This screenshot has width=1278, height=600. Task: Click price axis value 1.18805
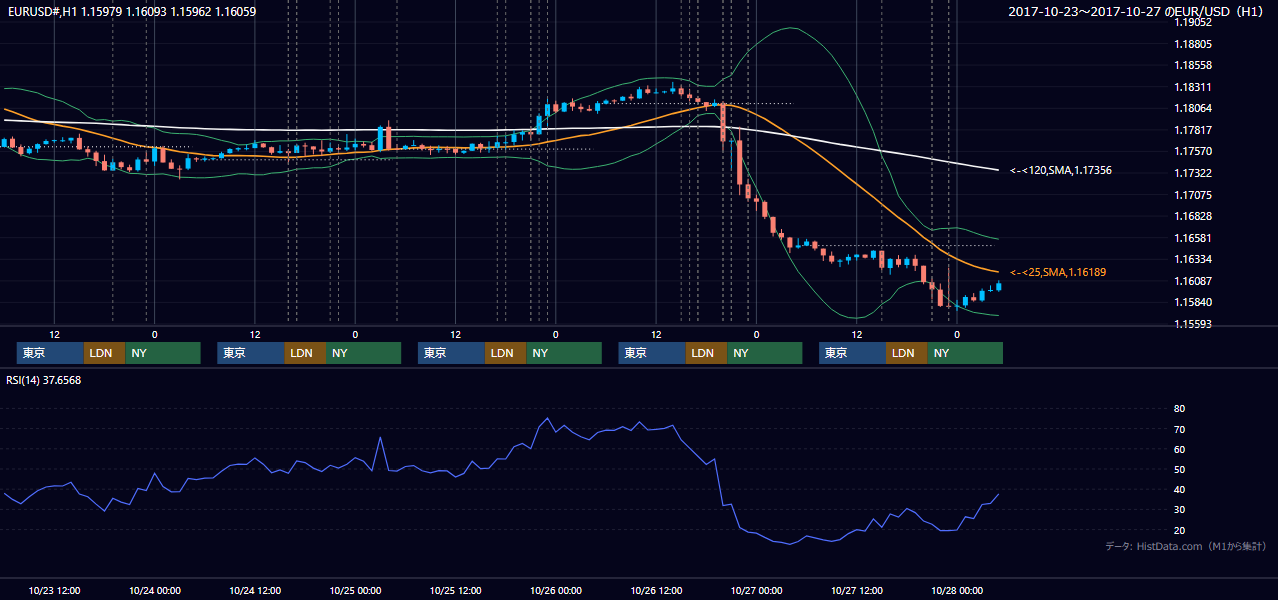[x=1193, y=44]
